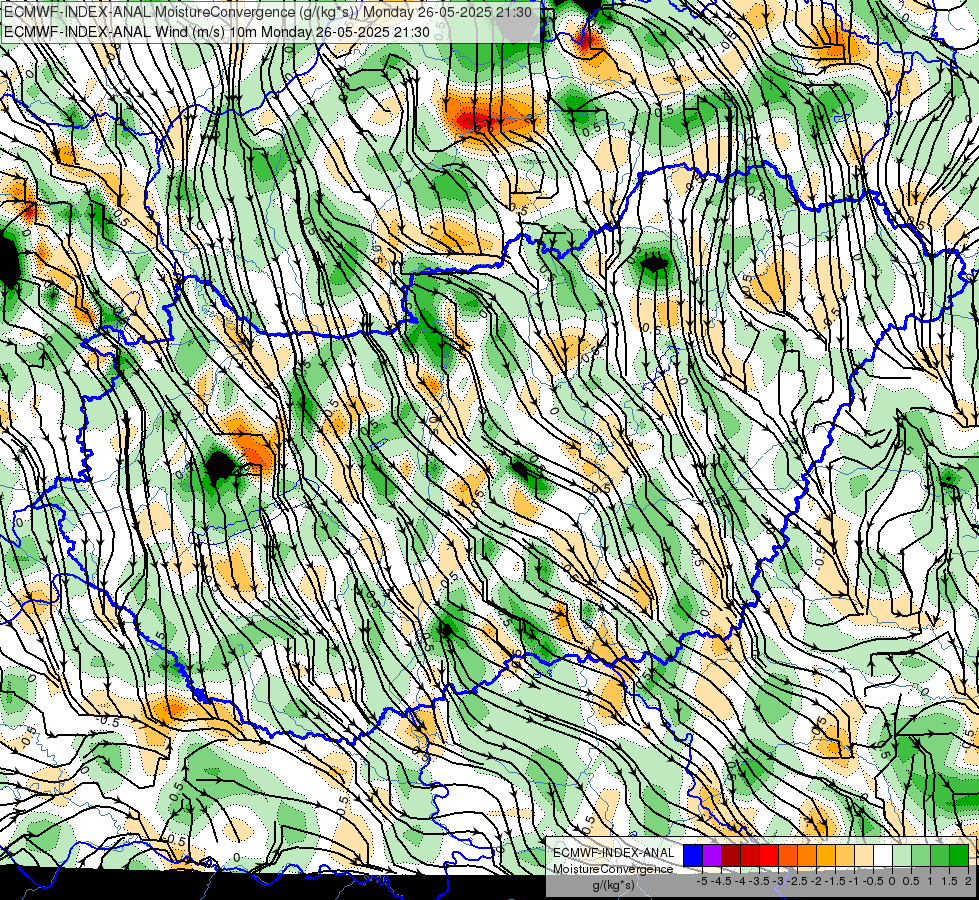Click the darkest green legend swatch
The image size is (979, 900).
[x=959, y=856]
